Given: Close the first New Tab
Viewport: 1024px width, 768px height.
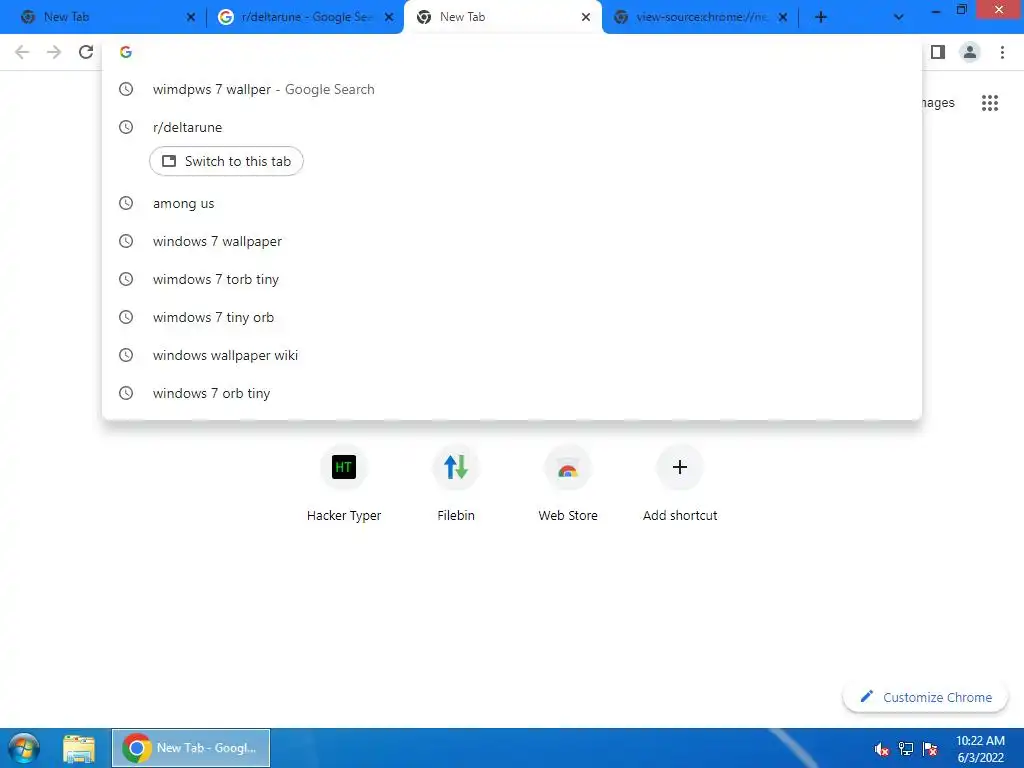Looking at the screenshot, I should (191, 17).
